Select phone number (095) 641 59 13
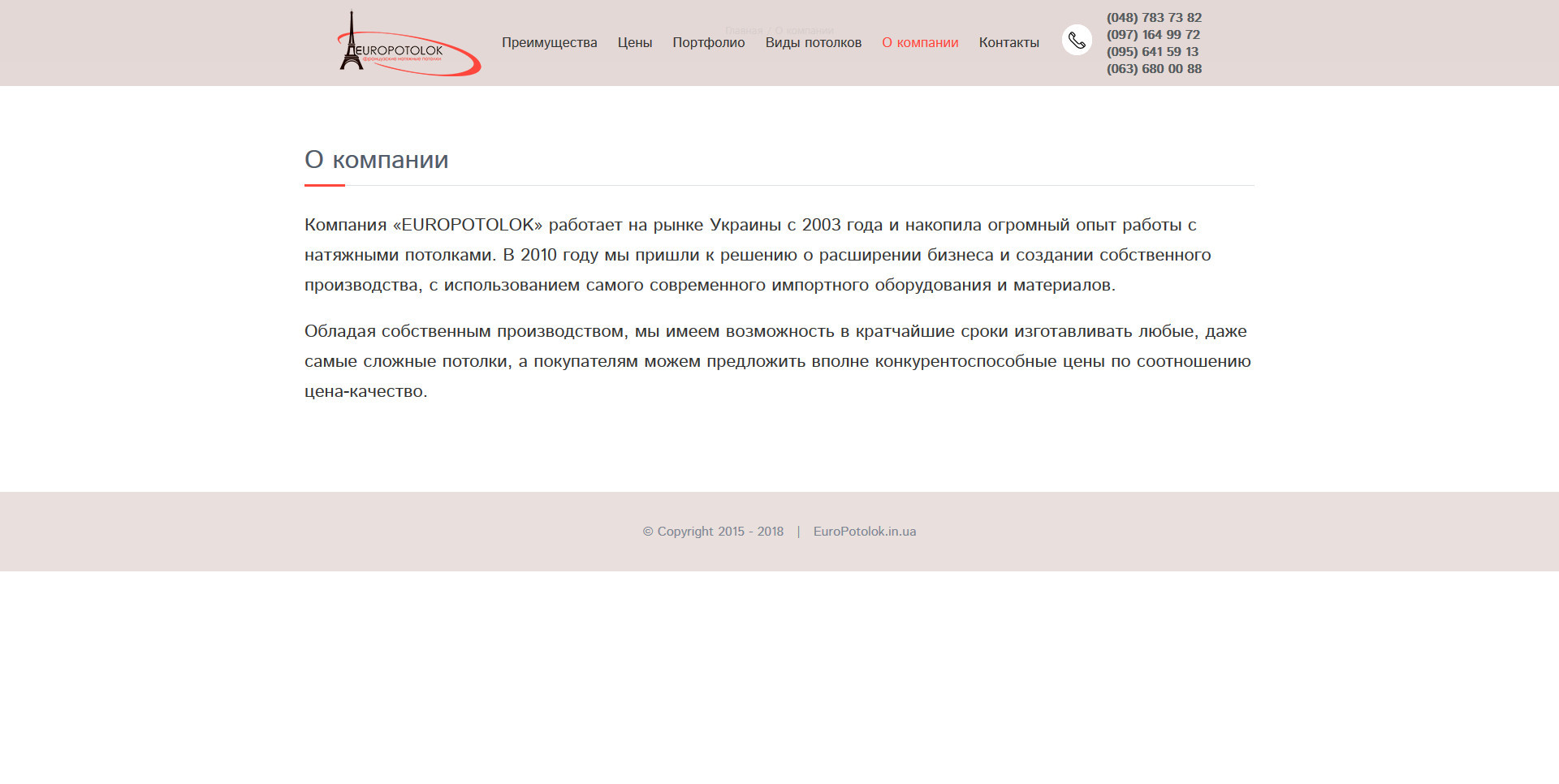 click(x=1152, y=52)
